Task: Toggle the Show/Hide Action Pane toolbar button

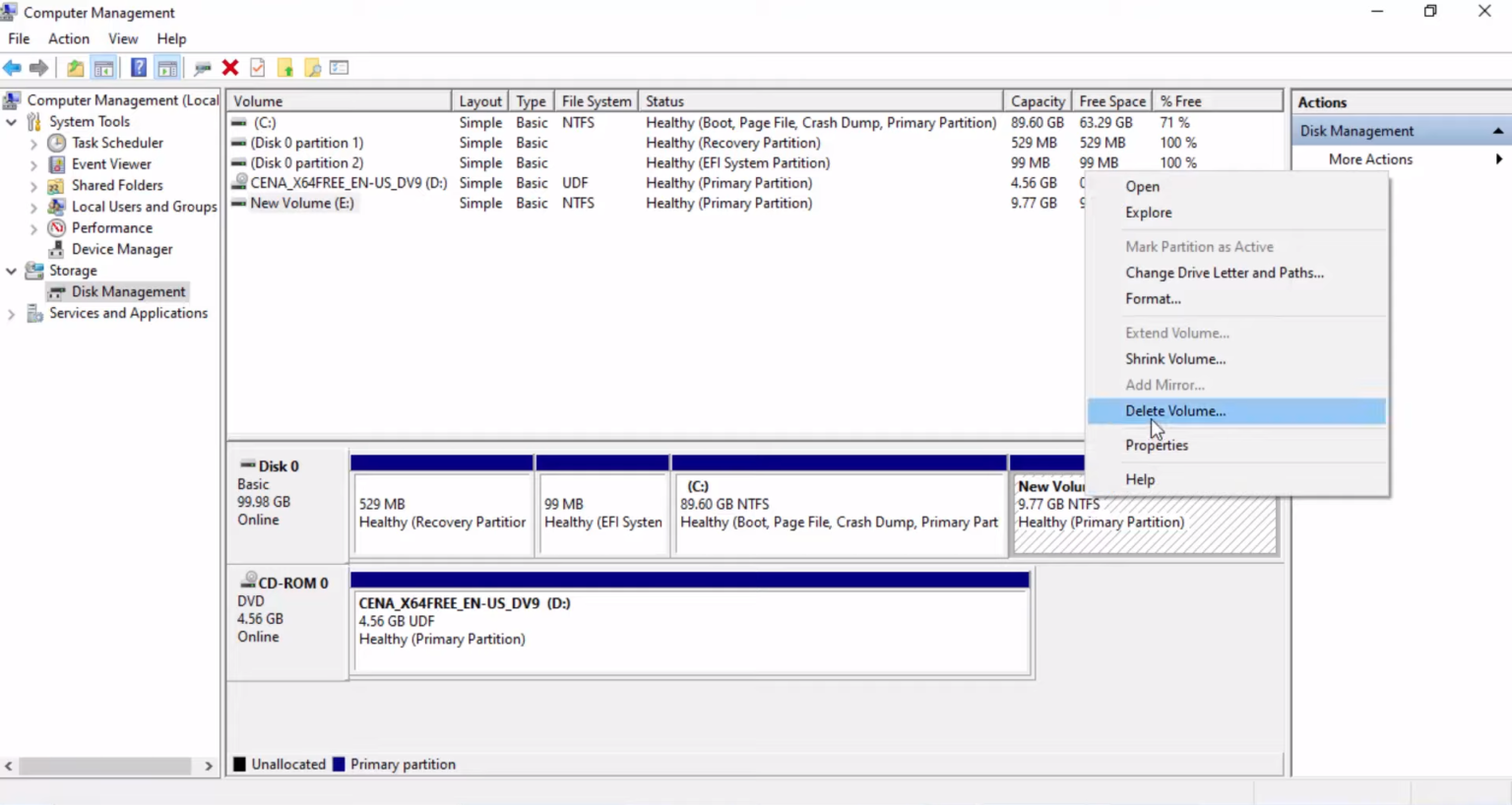Action: pyautogui.click(x=167, y=67)
